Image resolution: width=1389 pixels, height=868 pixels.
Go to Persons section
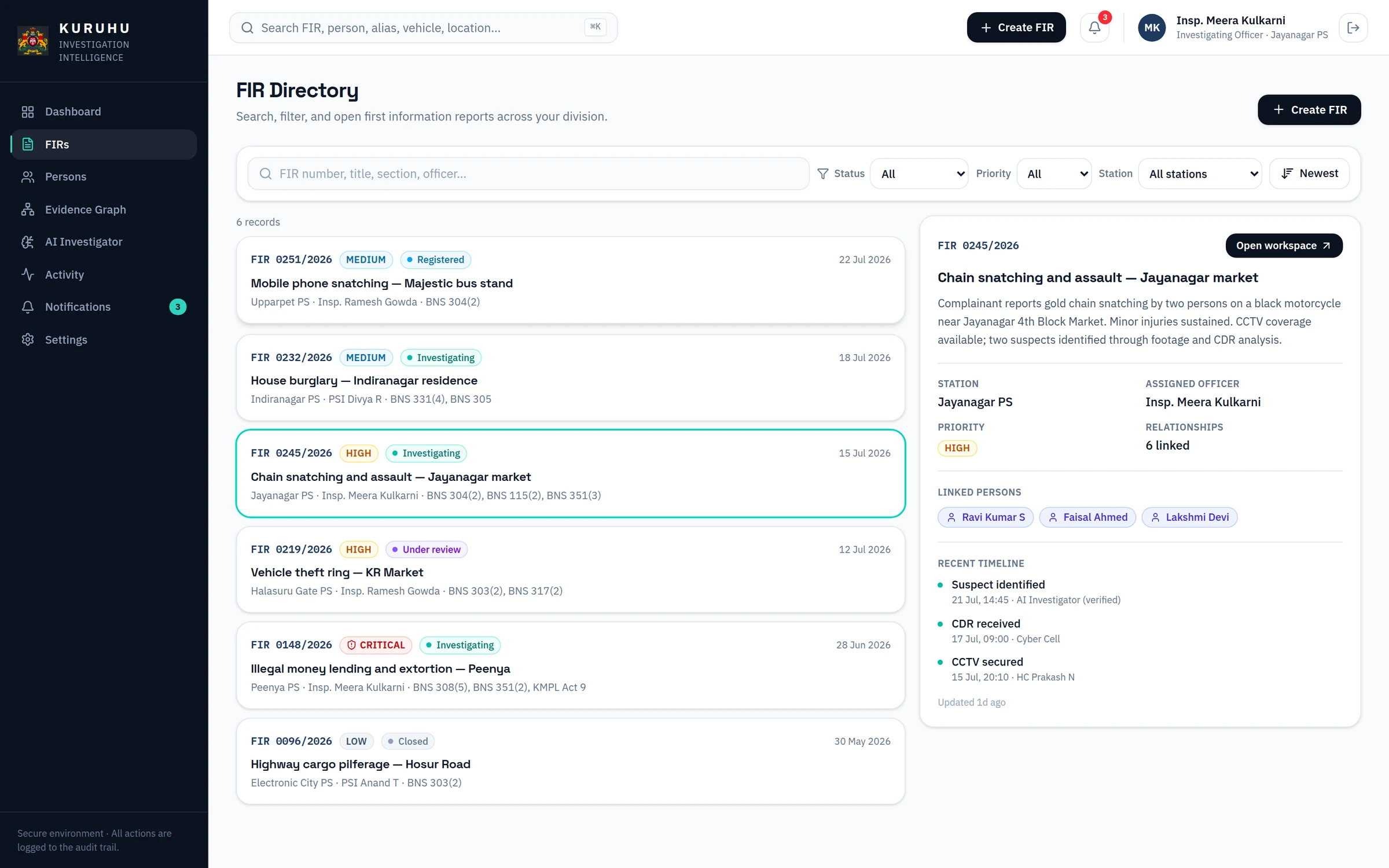[104, 176]
